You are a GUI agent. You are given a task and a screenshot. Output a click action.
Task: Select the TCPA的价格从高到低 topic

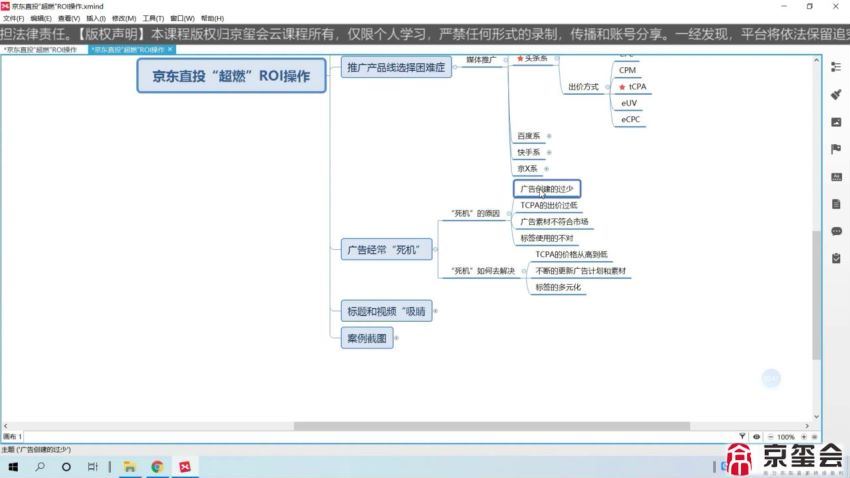pos(571,254)
